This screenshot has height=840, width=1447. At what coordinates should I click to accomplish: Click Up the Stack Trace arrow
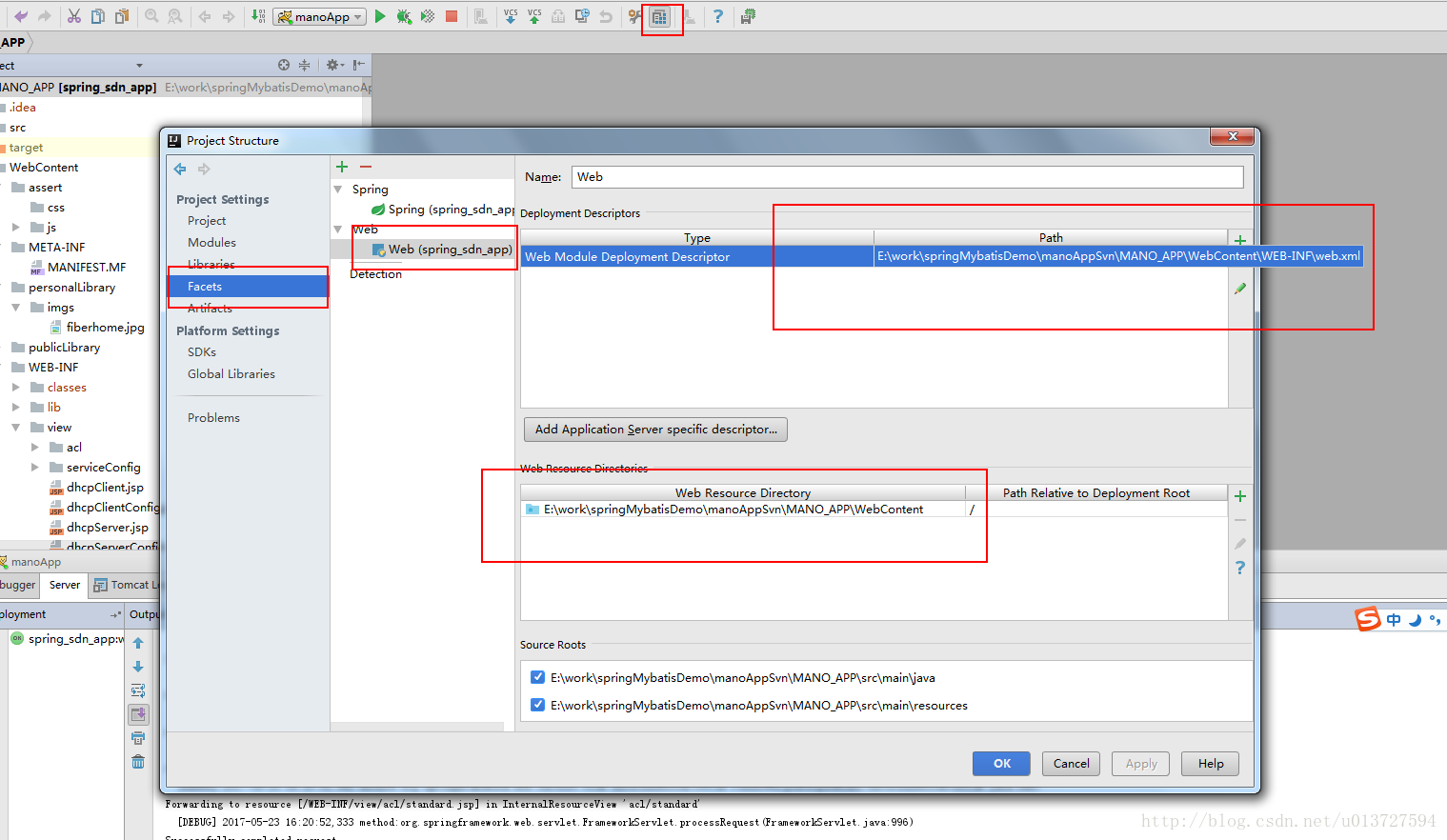tap(138, 643)
